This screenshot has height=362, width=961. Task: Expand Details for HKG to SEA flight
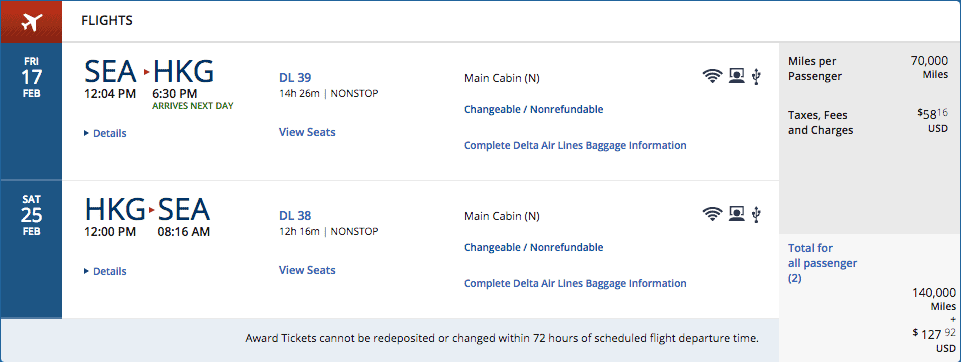point(105,271)
